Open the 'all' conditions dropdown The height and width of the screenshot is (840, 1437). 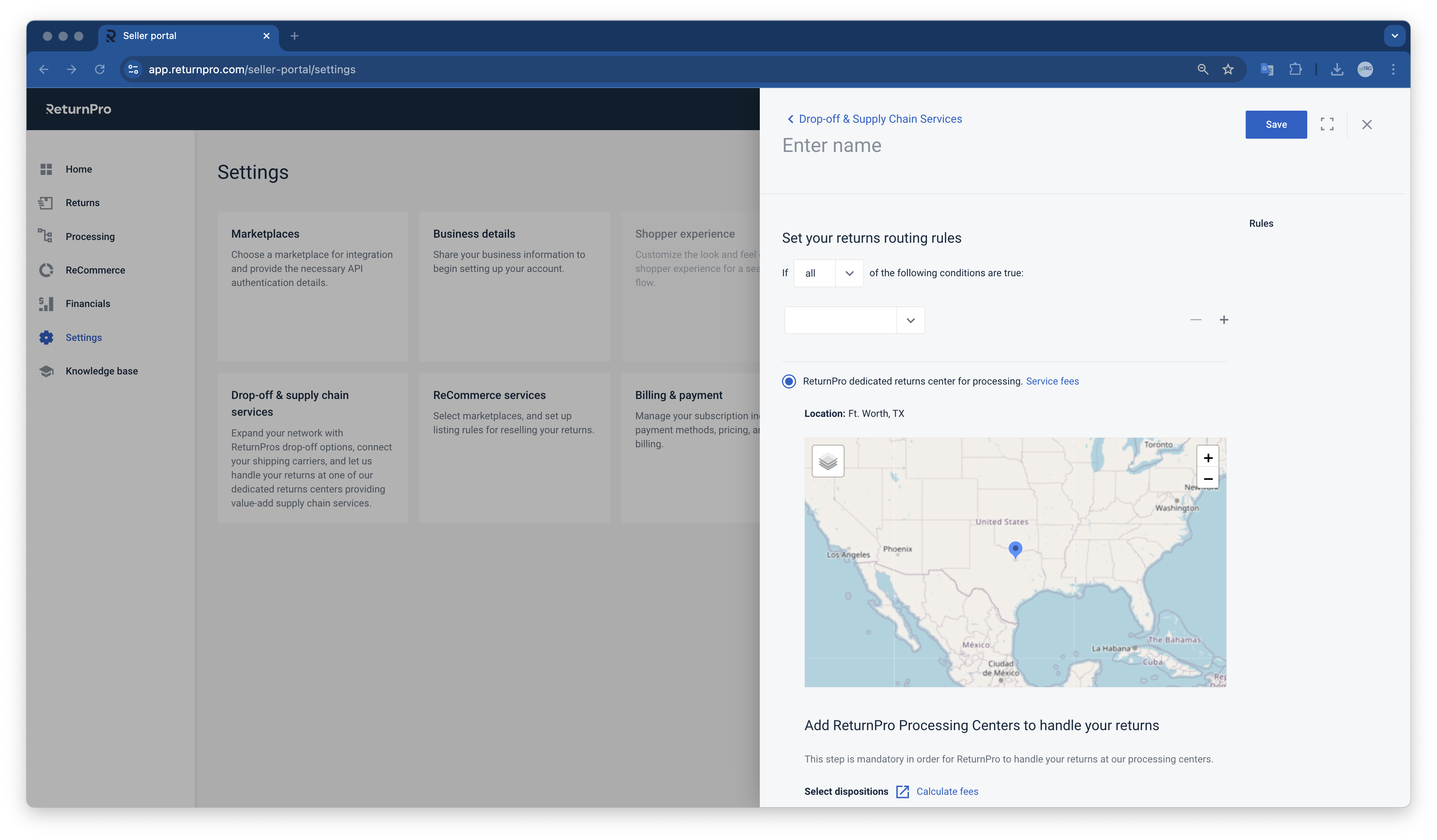click(828, 273)
